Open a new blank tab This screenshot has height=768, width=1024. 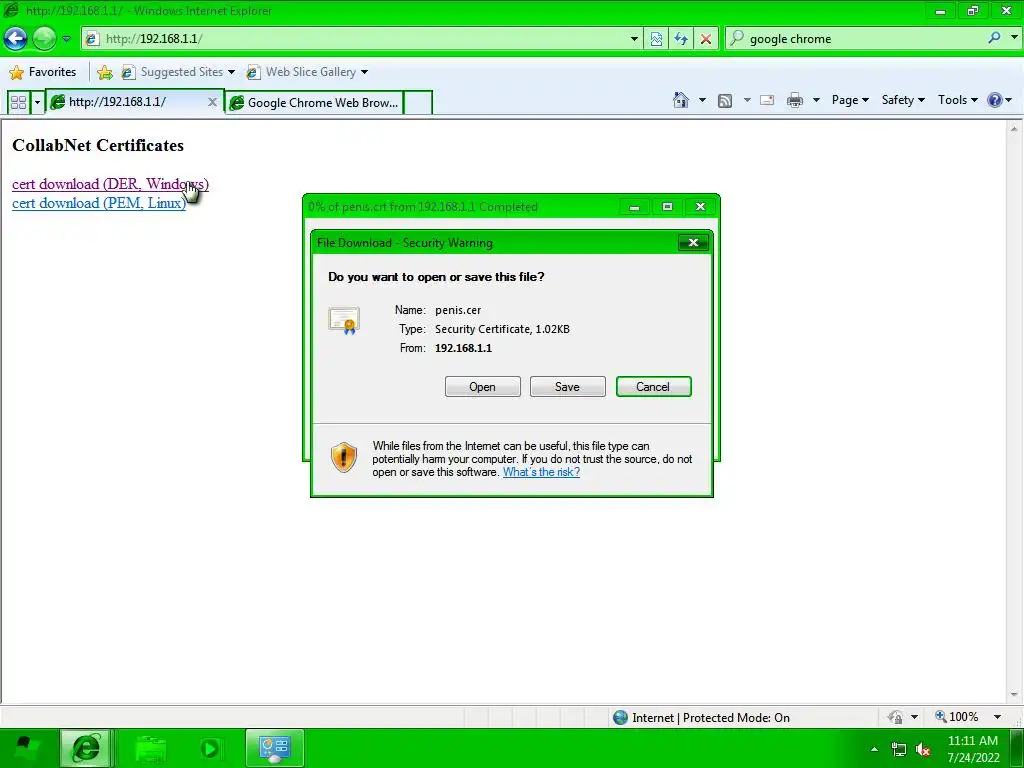[x=418, y=103]
